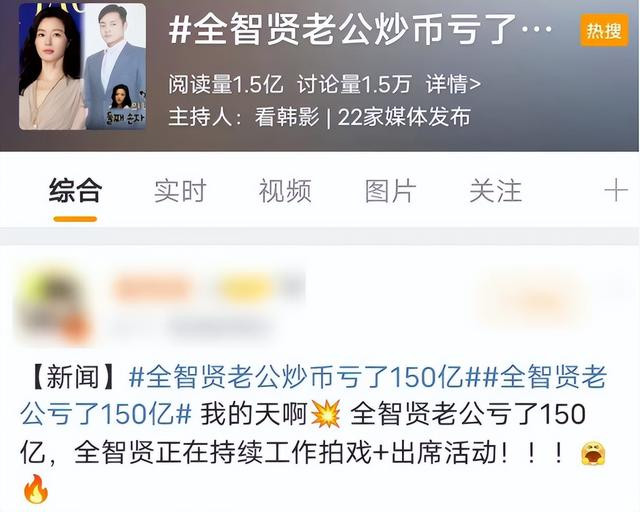Open the 详情 details link

[x=453, y=85]
